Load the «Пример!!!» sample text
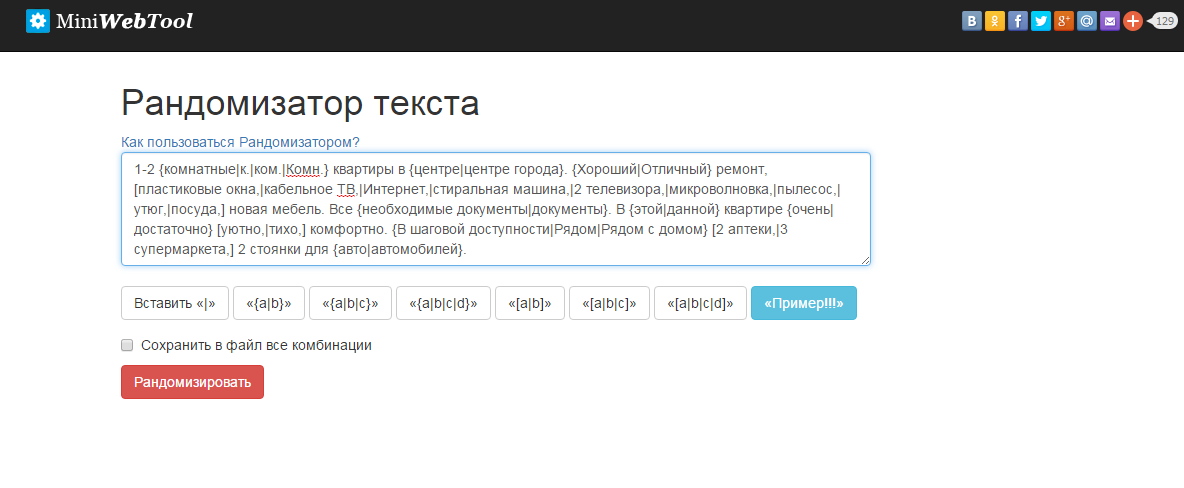 [x=804, y=303]
